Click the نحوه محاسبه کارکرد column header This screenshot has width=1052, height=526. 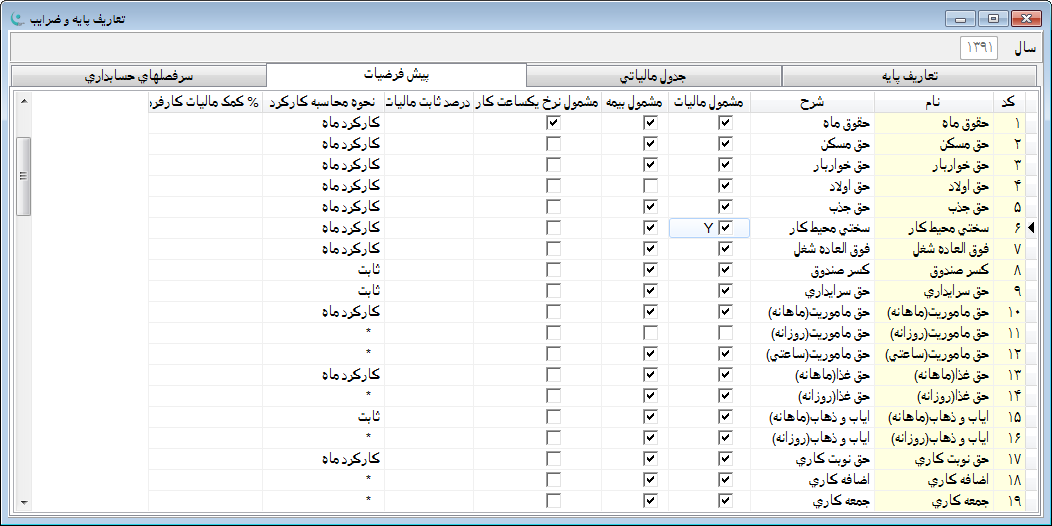tap(323, 102)
